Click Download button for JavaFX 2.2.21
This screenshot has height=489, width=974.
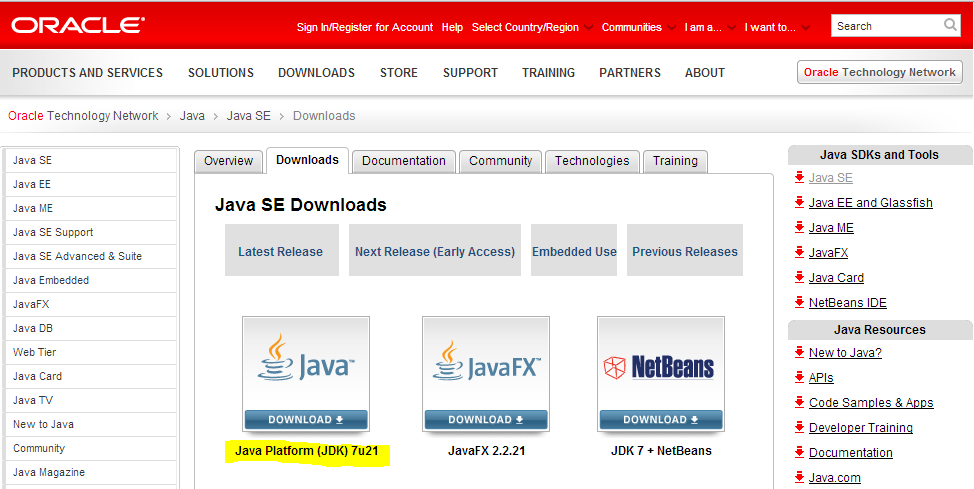pos(486,420)
